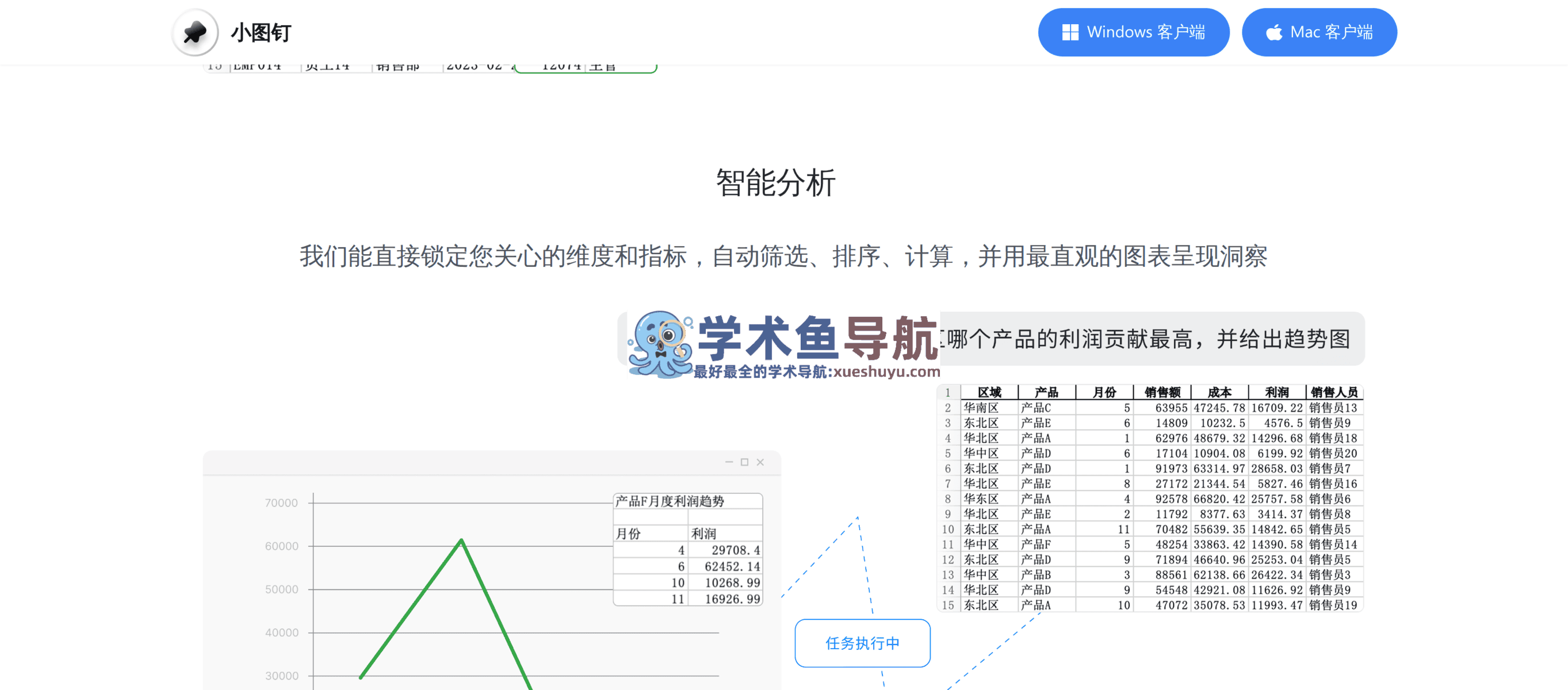This screenshot has height=690, width=1568.
Task: Click the 70000 axis label
Action: click(x=281, y=503)
